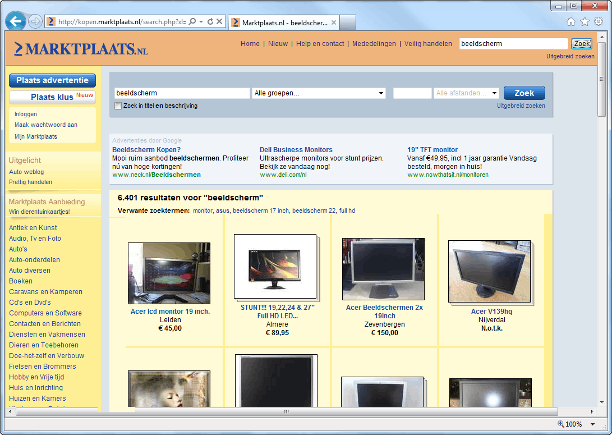
Task: Open the STUNT!! Full HD LED monitor thumbnail
Action: tap(276, 266)
